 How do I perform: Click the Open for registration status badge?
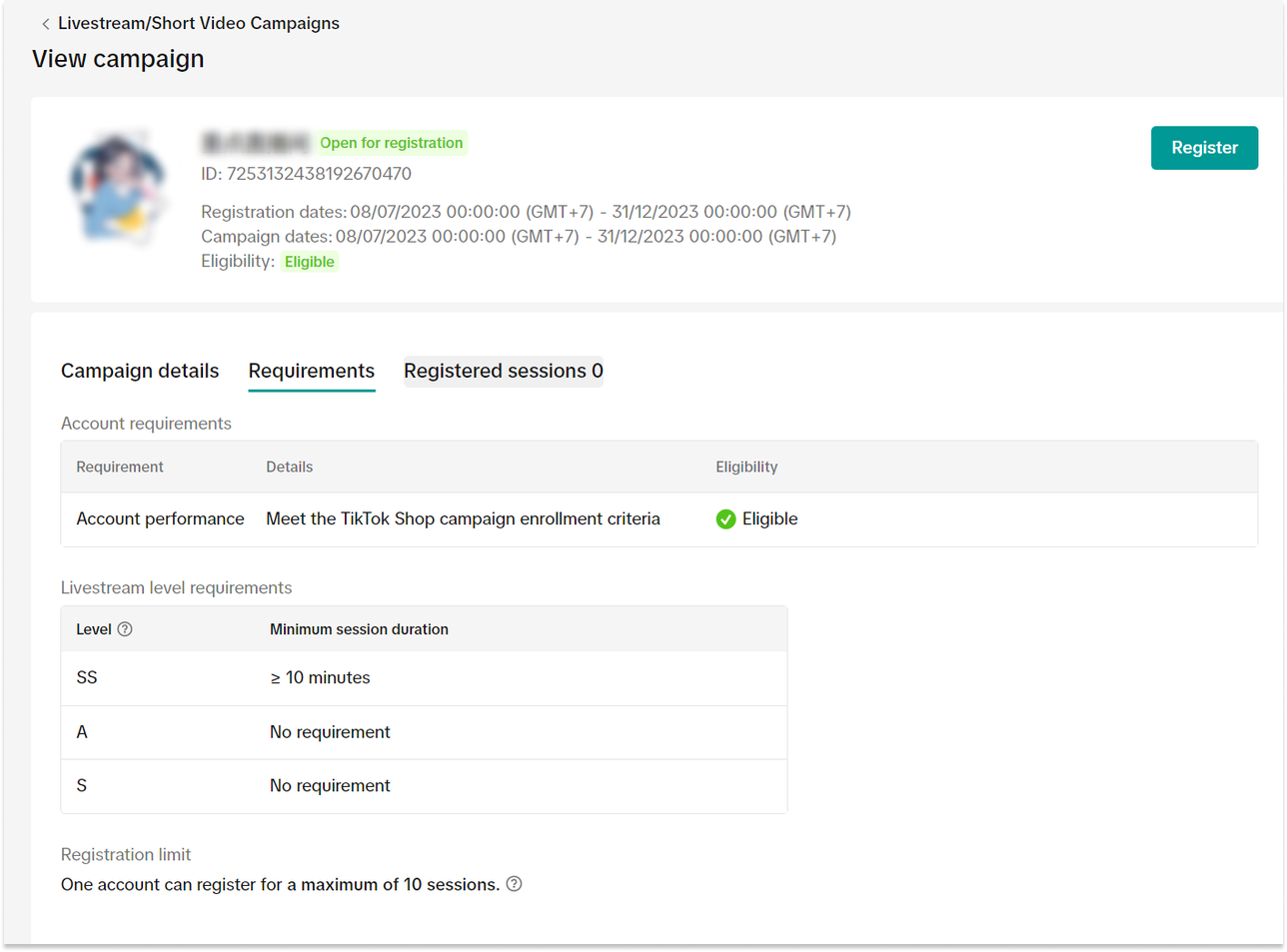pos(391,143)
